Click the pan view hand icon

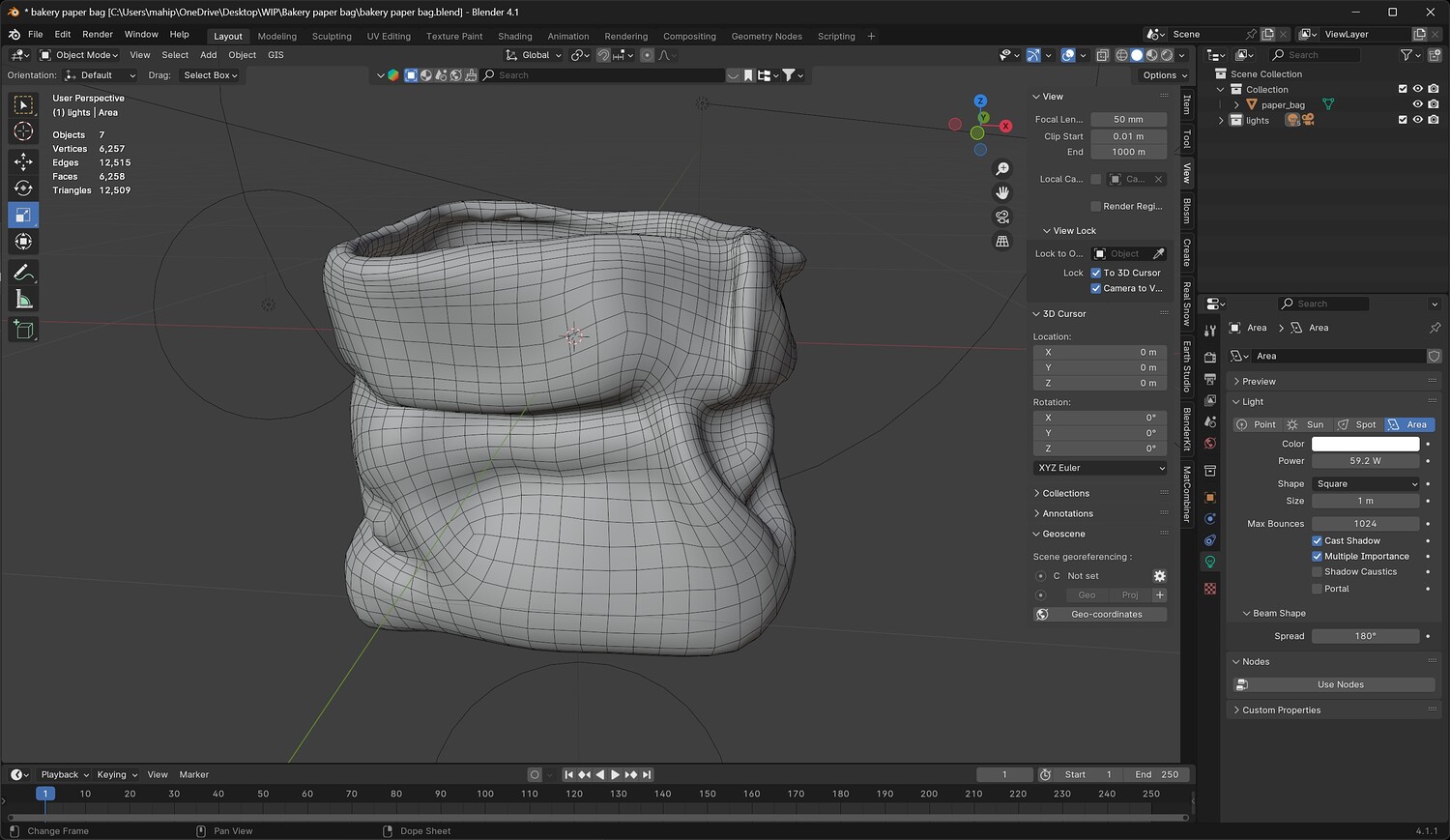point(1002,192)
